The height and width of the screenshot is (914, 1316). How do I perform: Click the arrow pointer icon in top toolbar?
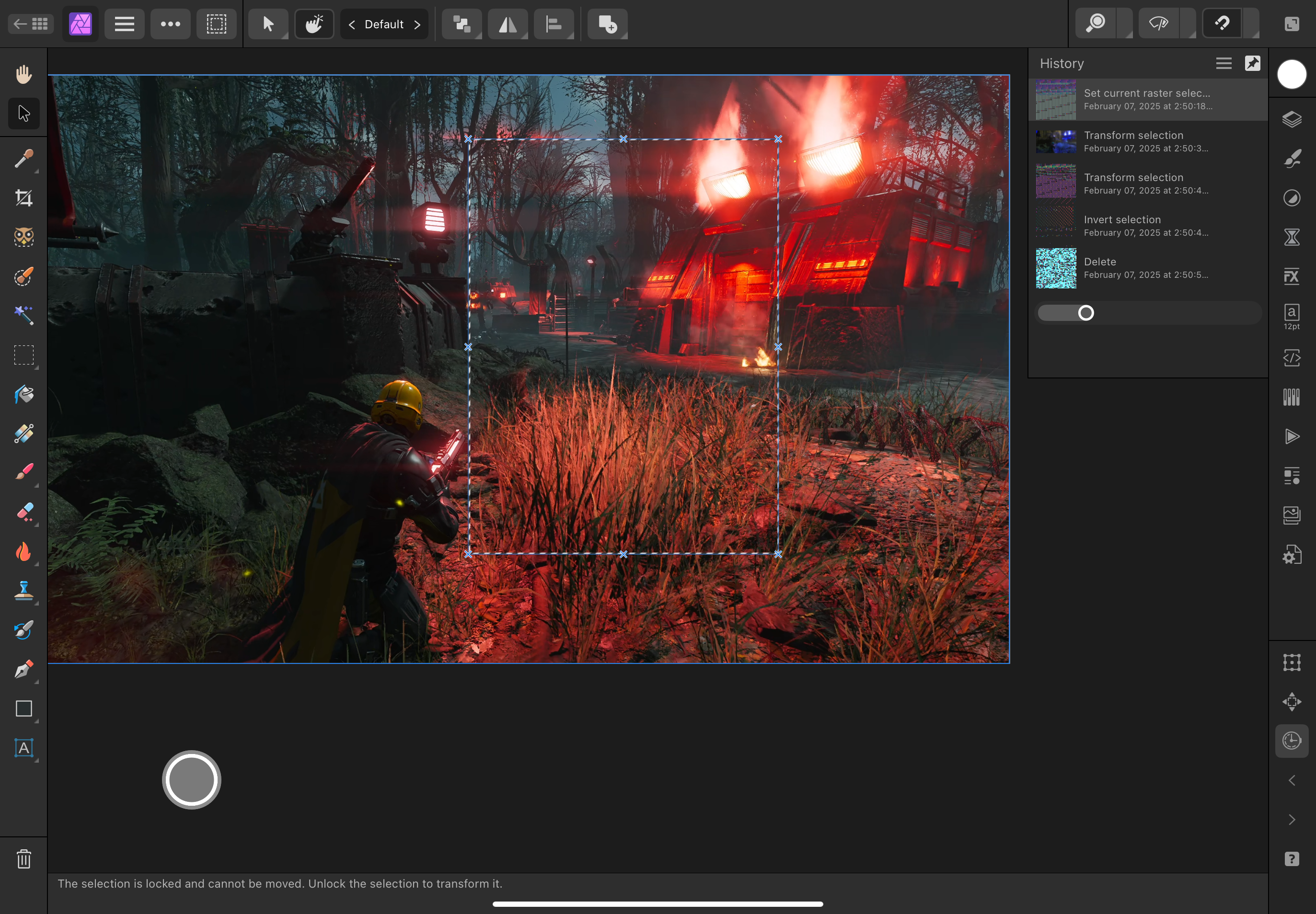click(x=268, y=24)
